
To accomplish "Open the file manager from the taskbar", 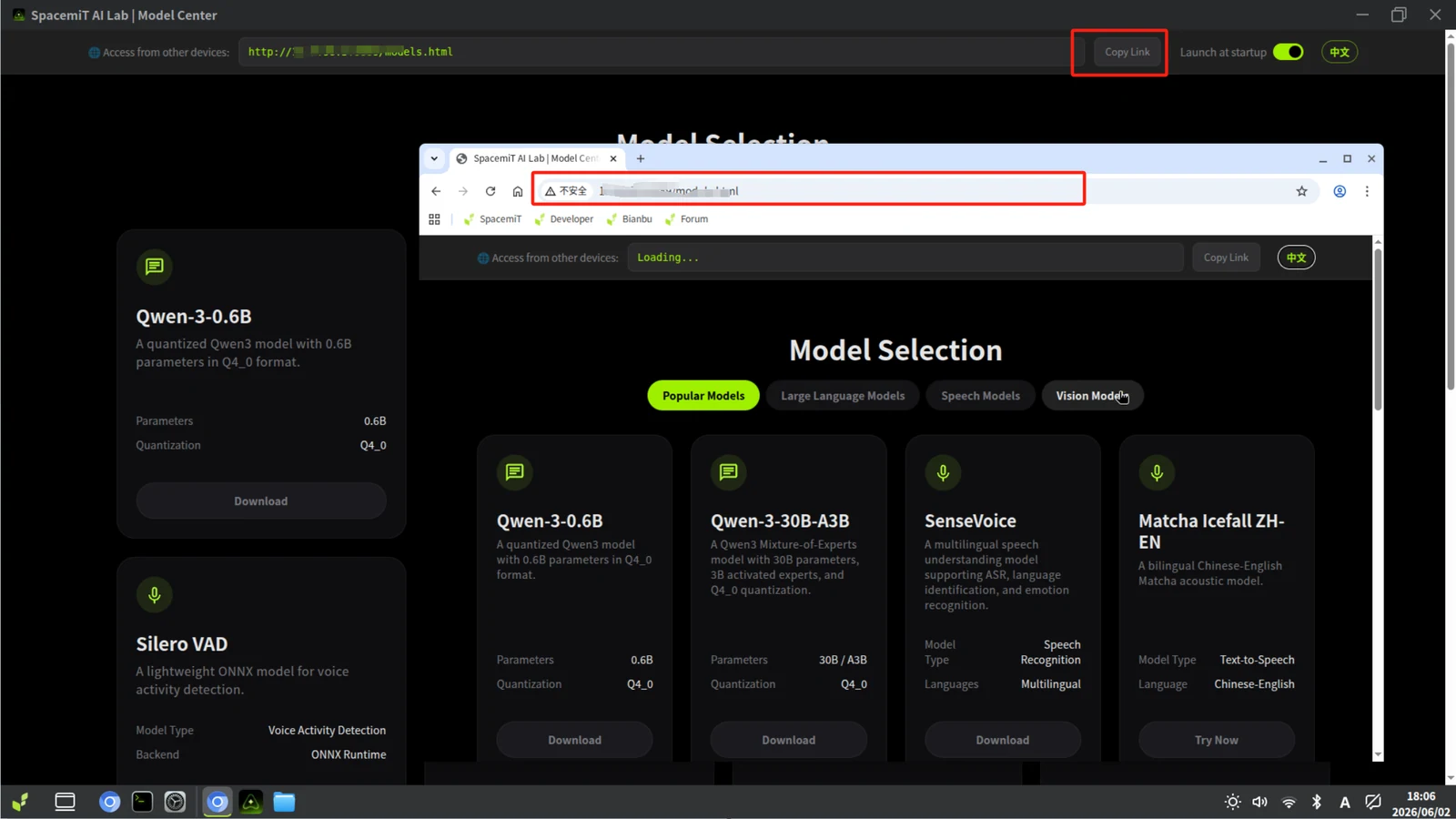I will coord(285,802).
